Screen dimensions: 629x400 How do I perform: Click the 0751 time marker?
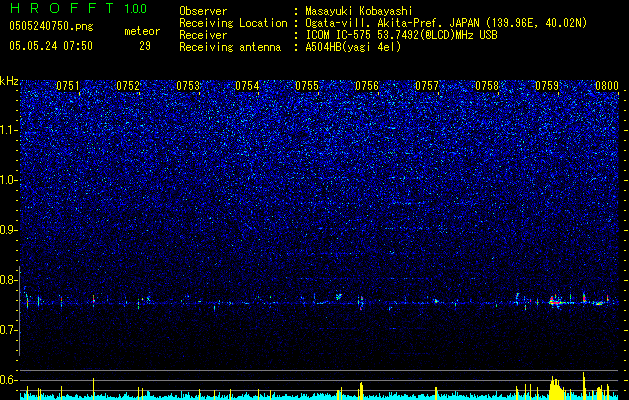(68, 85)
